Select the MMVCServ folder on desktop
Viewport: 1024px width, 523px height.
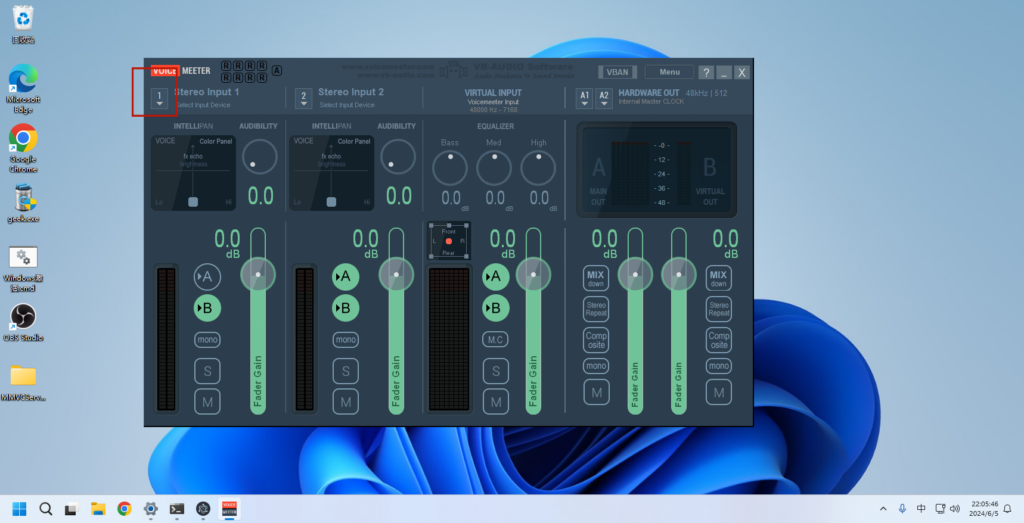pyautogui.click(x=23, y=383)
